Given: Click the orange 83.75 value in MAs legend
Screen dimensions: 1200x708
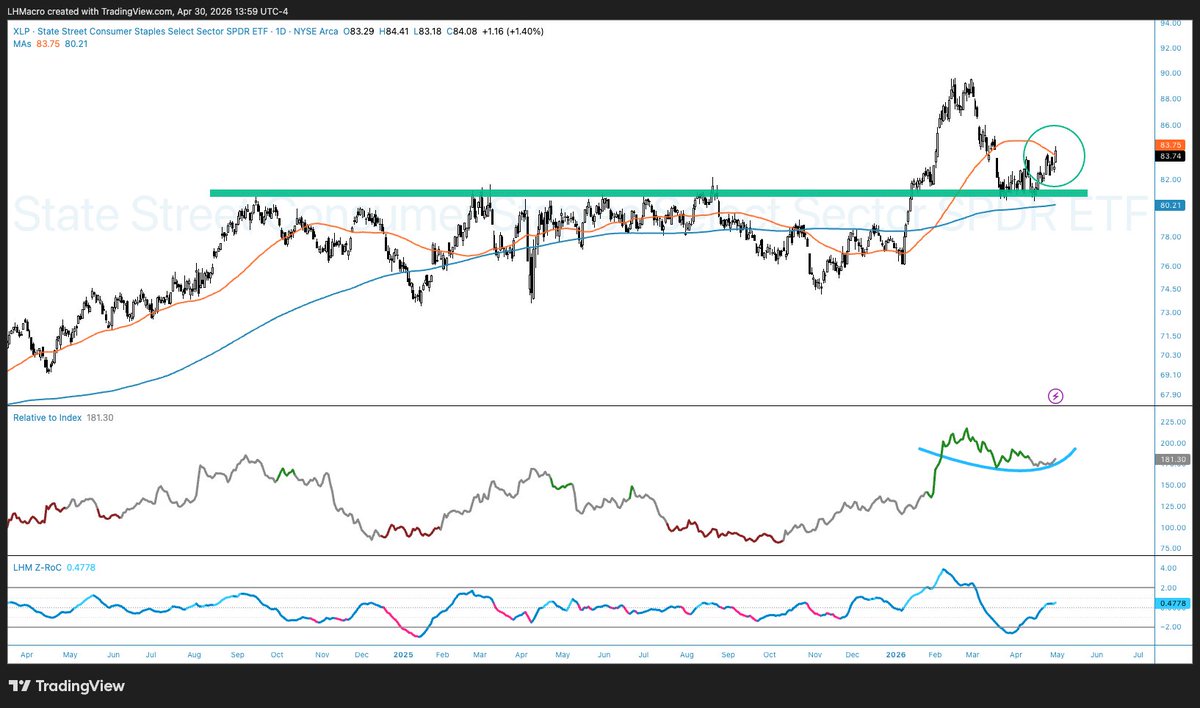Looking at the screenshot, I should [49, 44].
